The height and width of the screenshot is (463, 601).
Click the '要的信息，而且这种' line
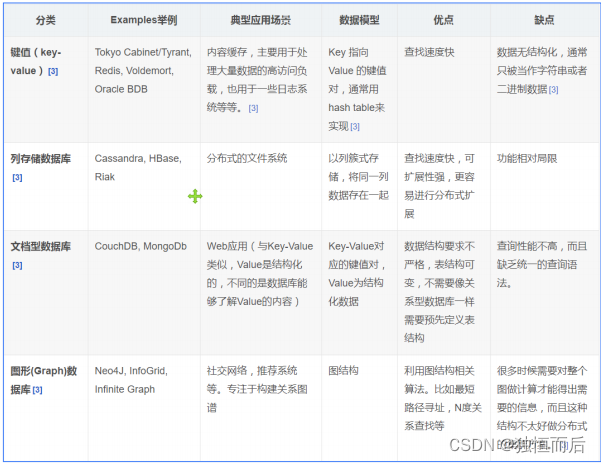point(542,408)
